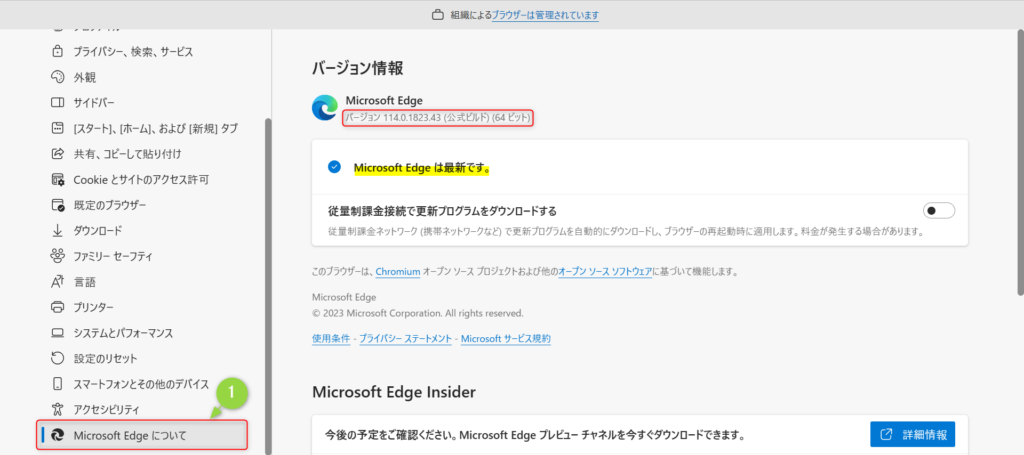Select Microsoft Edge について menu item
The image size is (1024, 455).
[142, 435]
